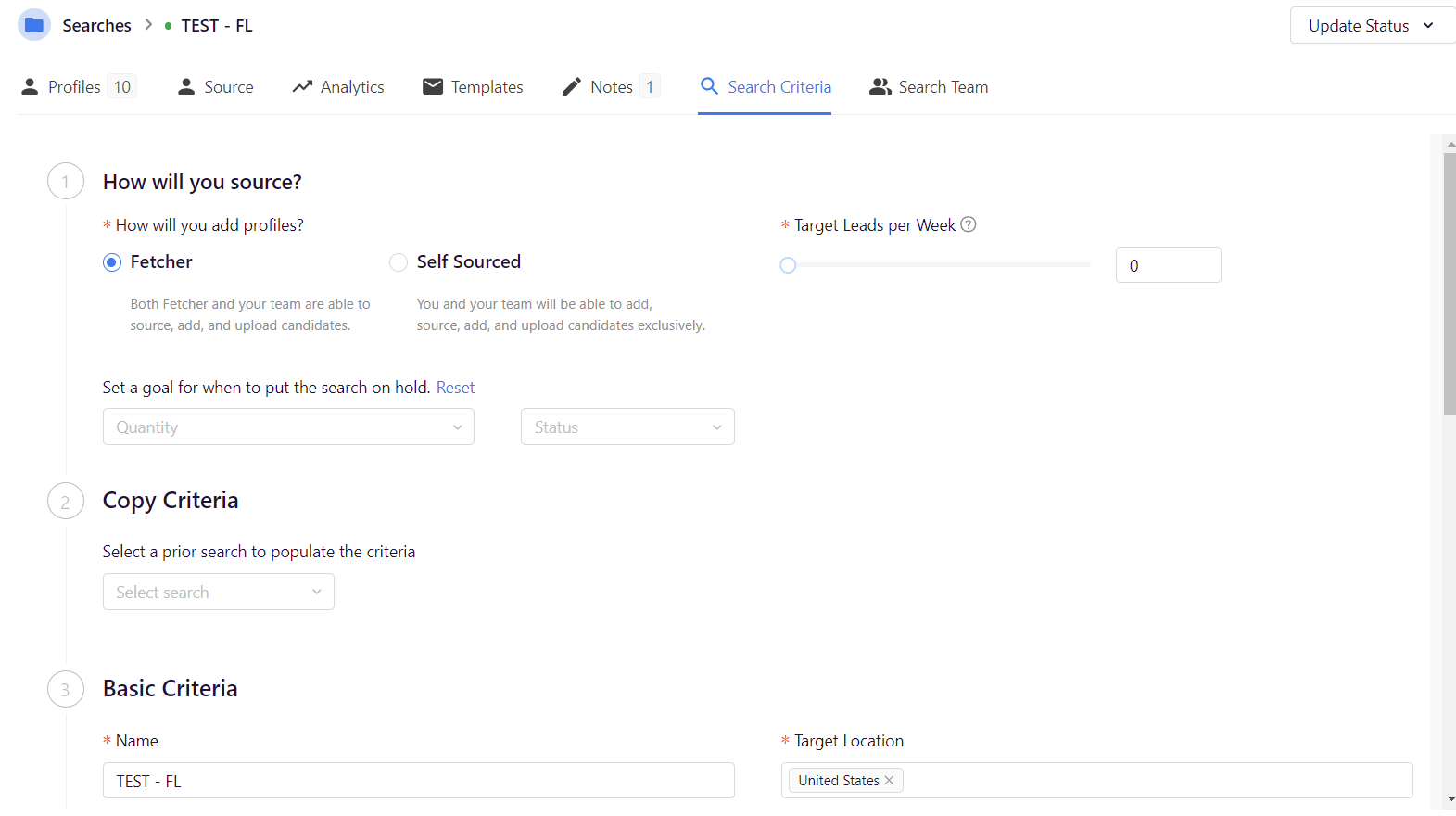Click the Notes count badge 1
1456x816 pixels.
pyautogui.click(x=650, y=86)
